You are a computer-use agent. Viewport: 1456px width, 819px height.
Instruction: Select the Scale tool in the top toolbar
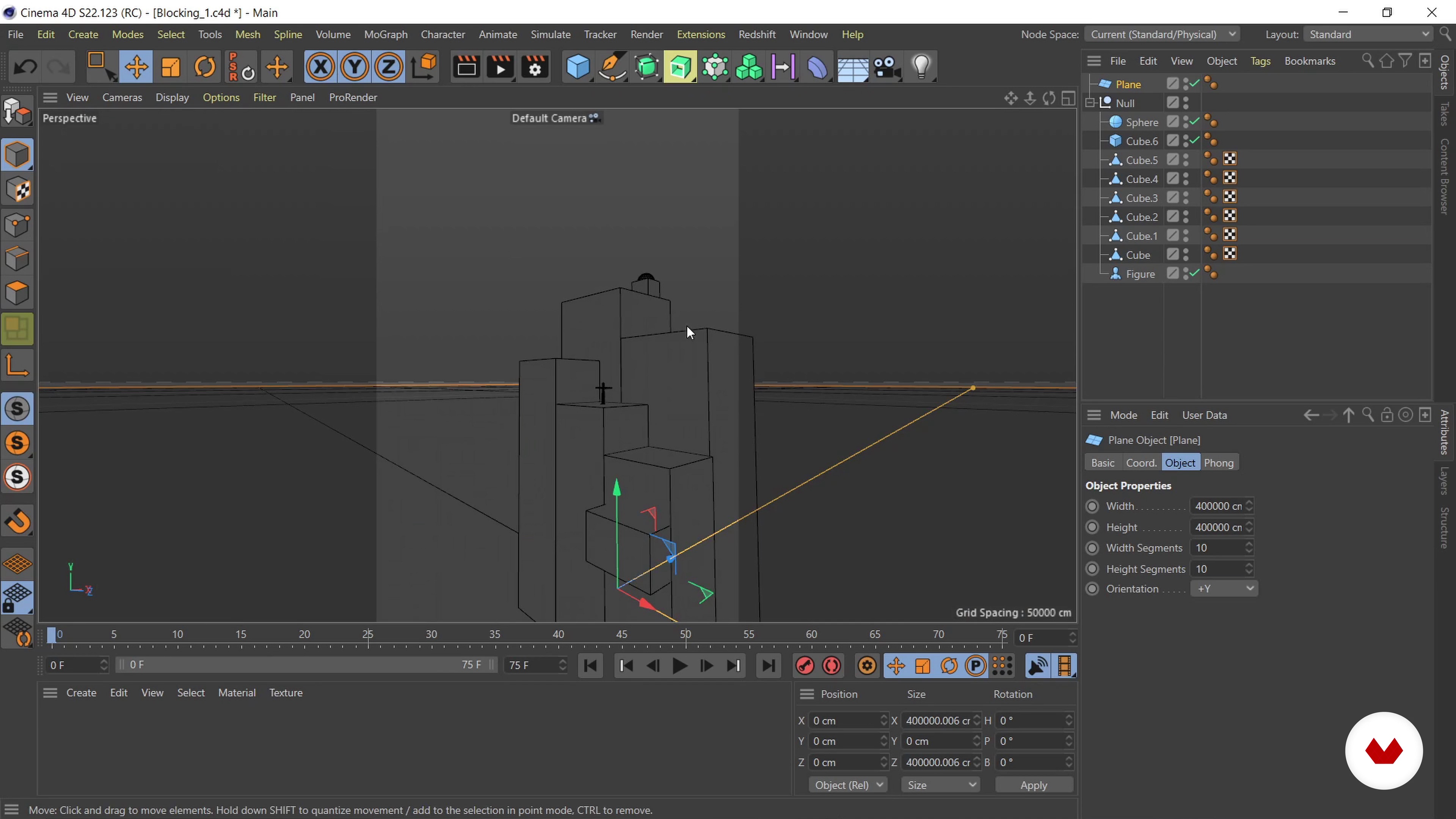pyautogui.click(x=171, y=67)
